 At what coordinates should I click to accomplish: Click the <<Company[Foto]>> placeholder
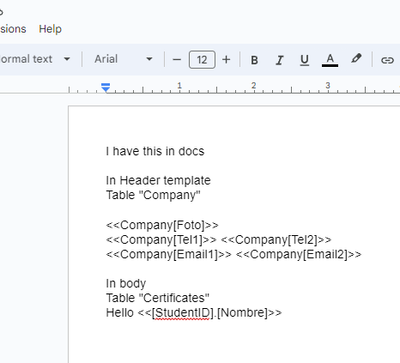pyautogui.click(x=162, y=225)
